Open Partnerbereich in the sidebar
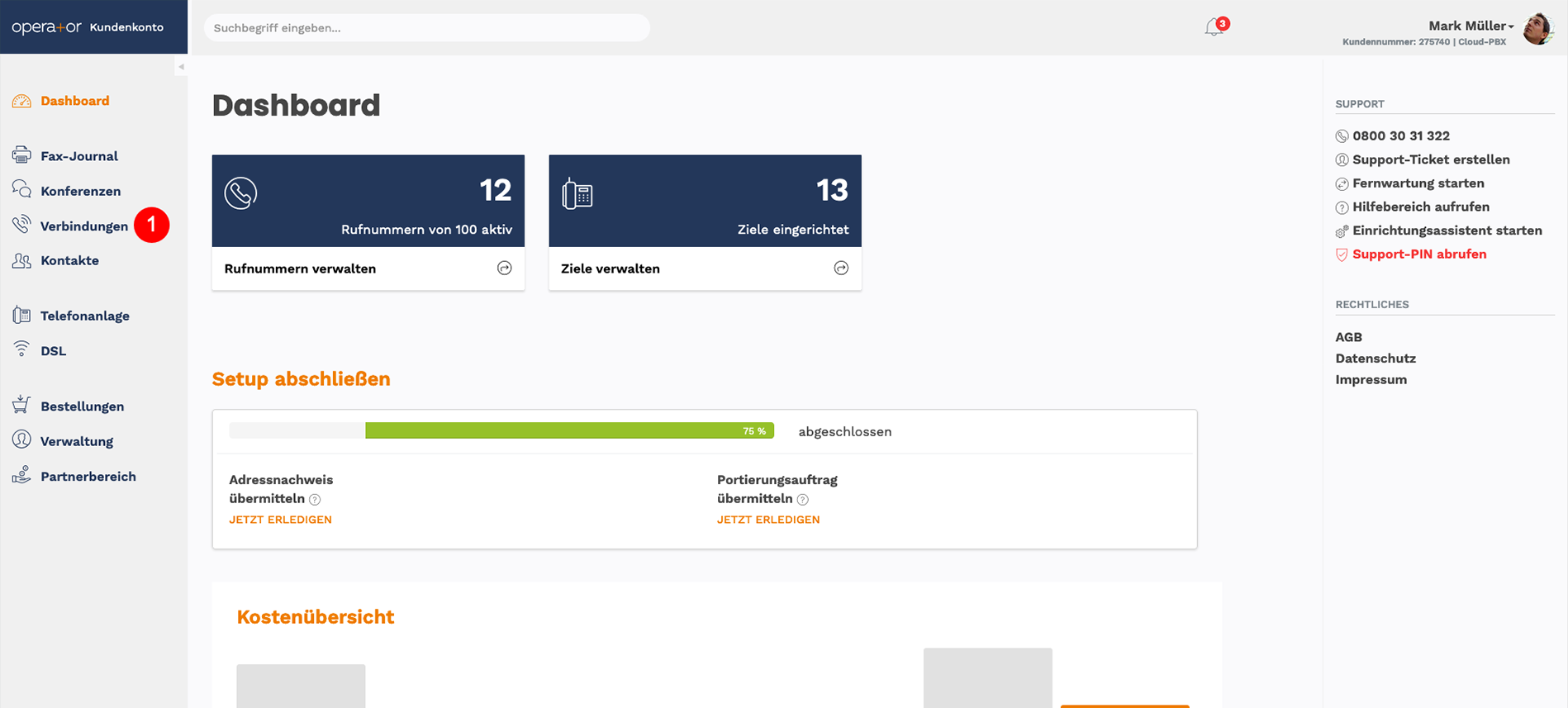 [88, 477]
